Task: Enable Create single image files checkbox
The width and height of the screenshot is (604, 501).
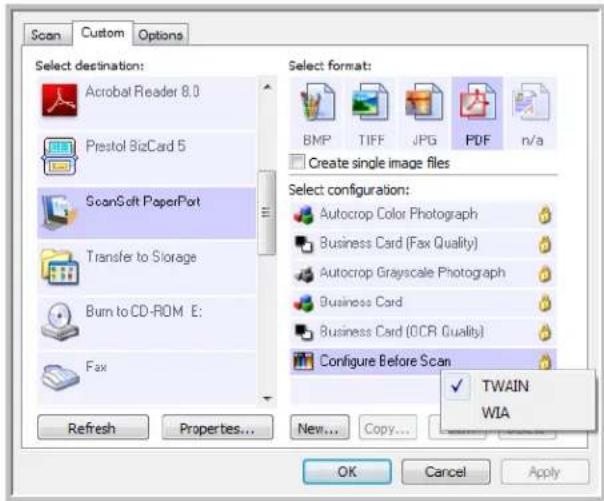Action: [x=297, y=162]
